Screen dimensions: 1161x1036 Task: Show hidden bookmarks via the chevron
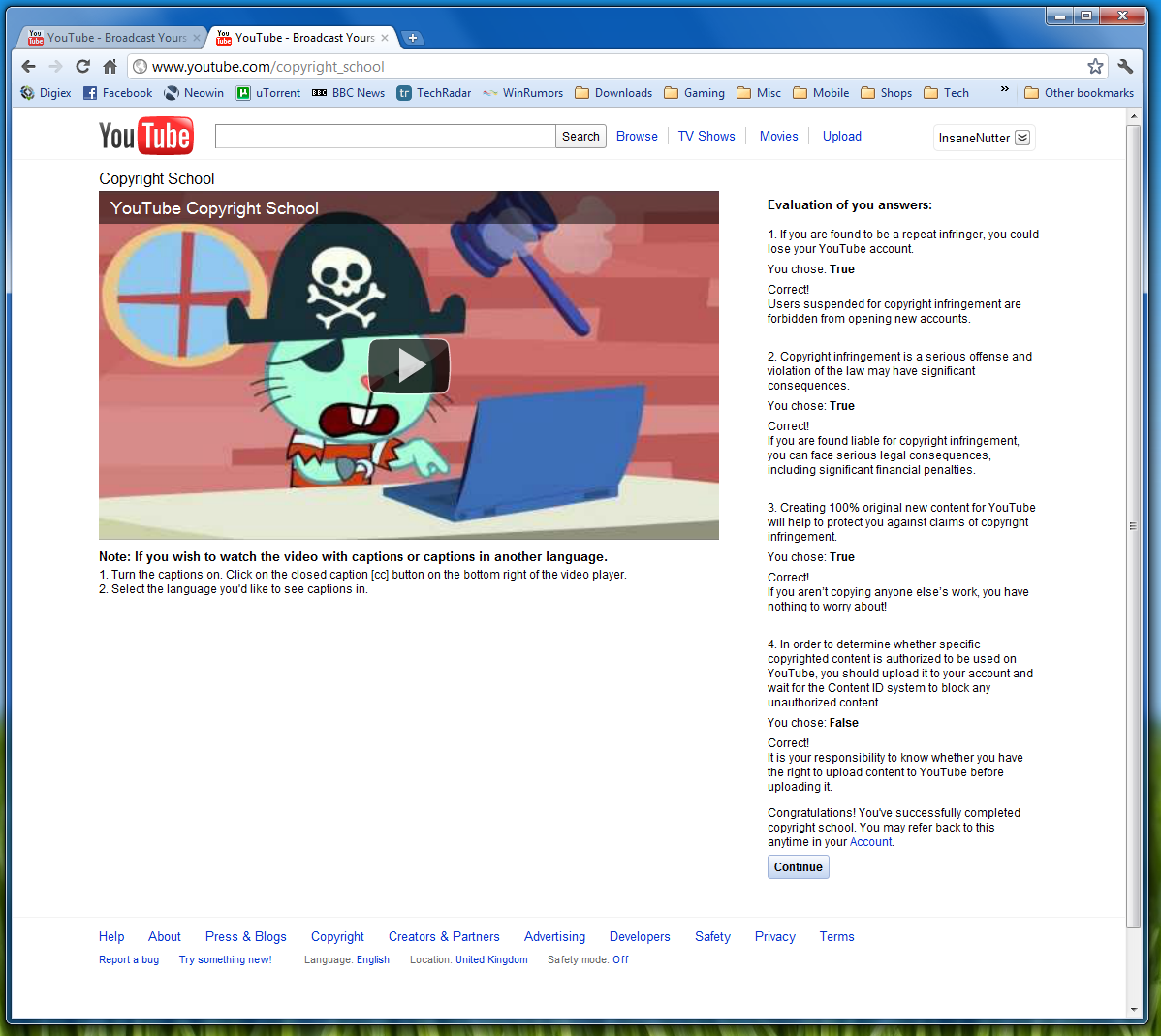click(x=1005, y=89)
